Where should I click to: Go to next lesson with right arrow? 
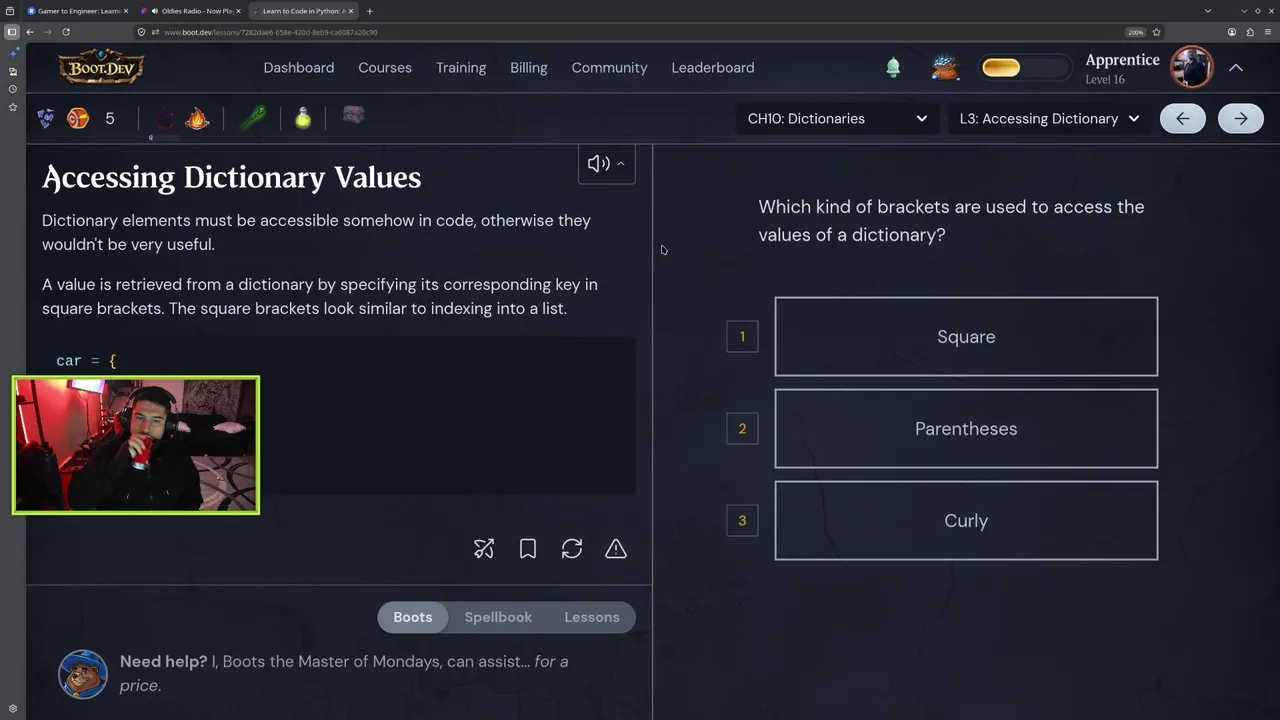click(x=1240, y=119)
